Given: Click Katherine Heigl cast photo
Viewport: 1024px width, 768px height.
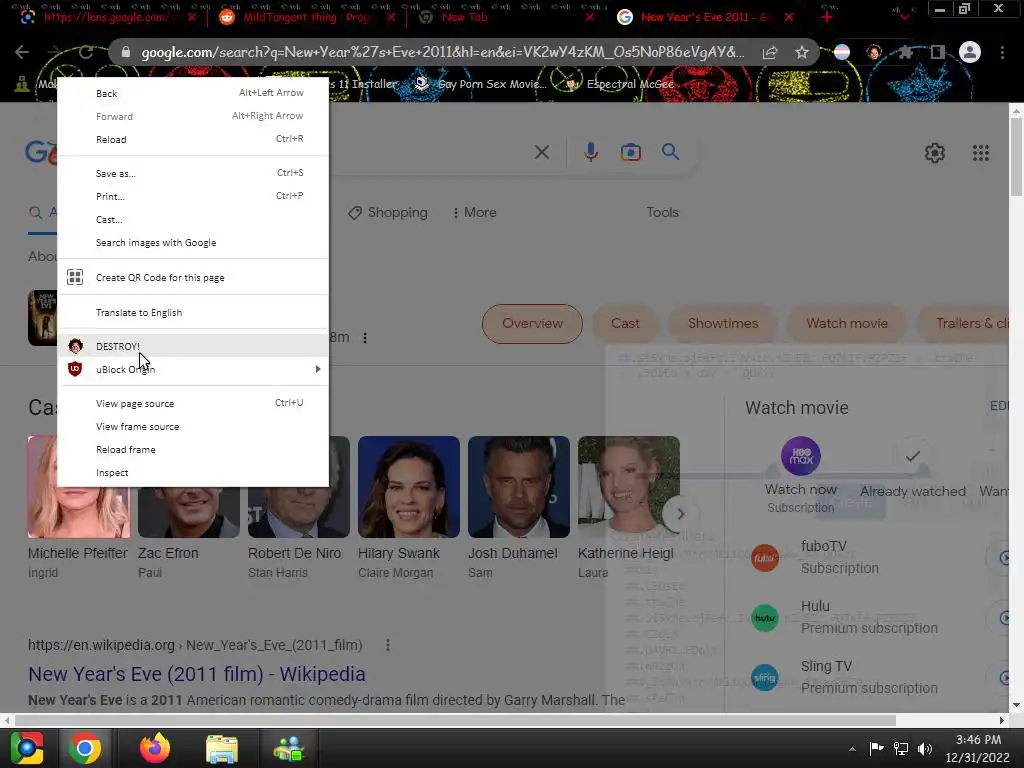Looking at the screenshot, I should coord(628,487).
